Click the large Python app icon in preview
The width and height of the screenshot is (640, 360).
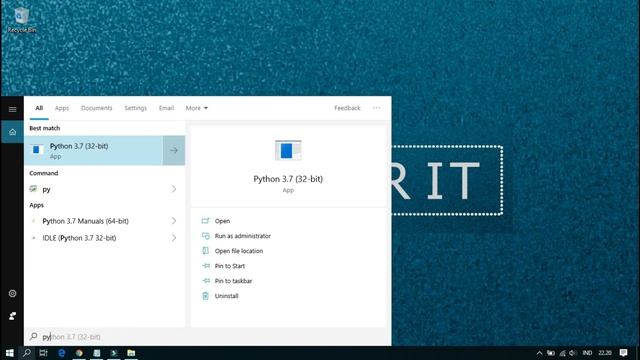point(288,150)
